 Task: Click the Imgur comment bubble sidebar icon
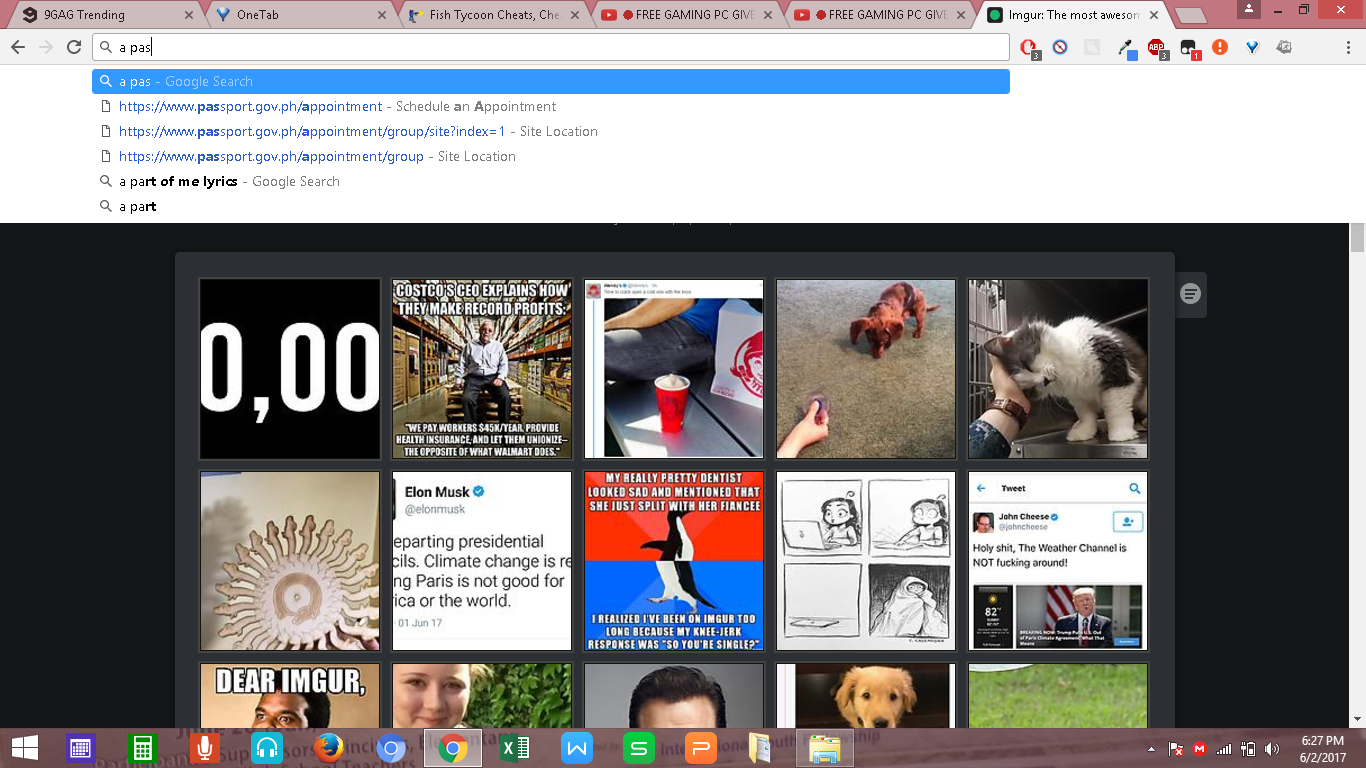click(x=1190, y=294)
